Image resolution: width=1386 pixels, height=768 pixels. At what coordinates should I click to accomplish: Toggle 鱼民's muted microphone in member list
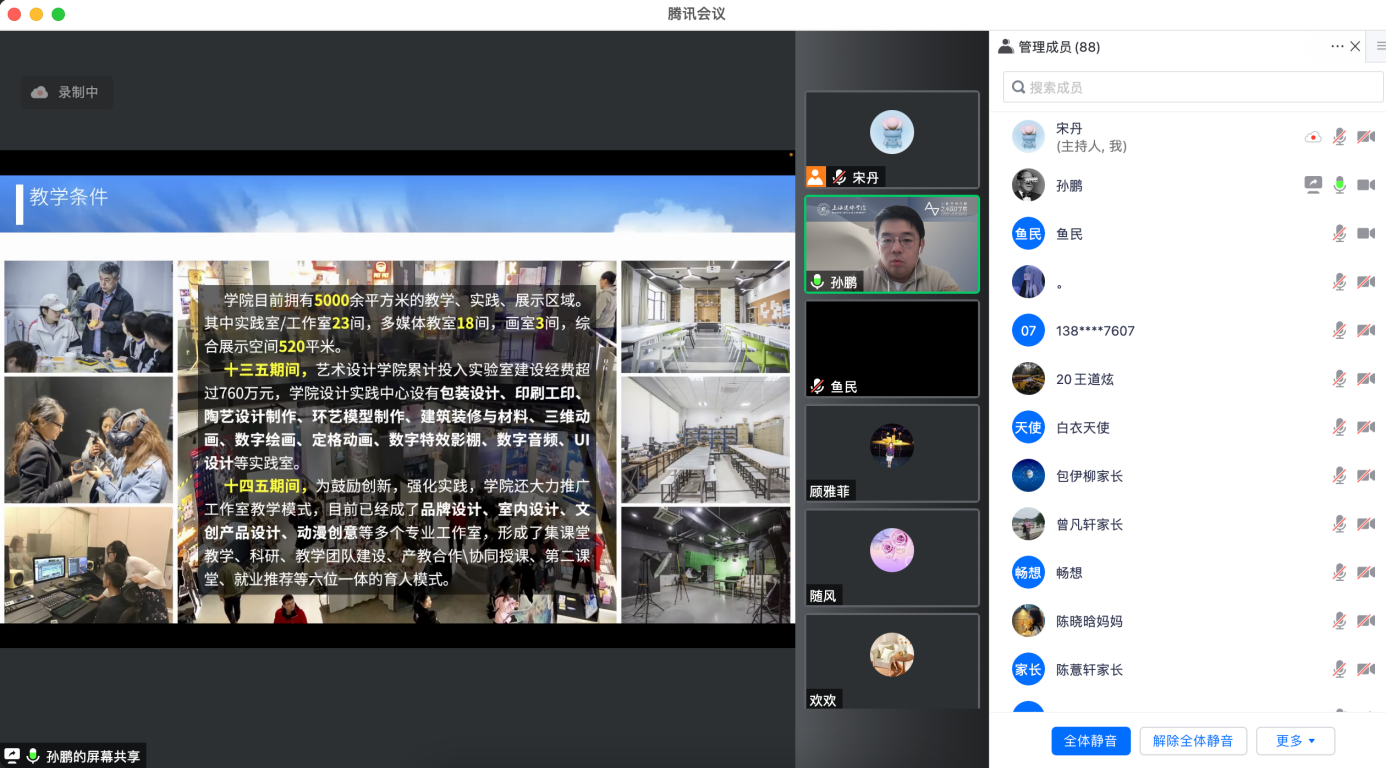1339,234
